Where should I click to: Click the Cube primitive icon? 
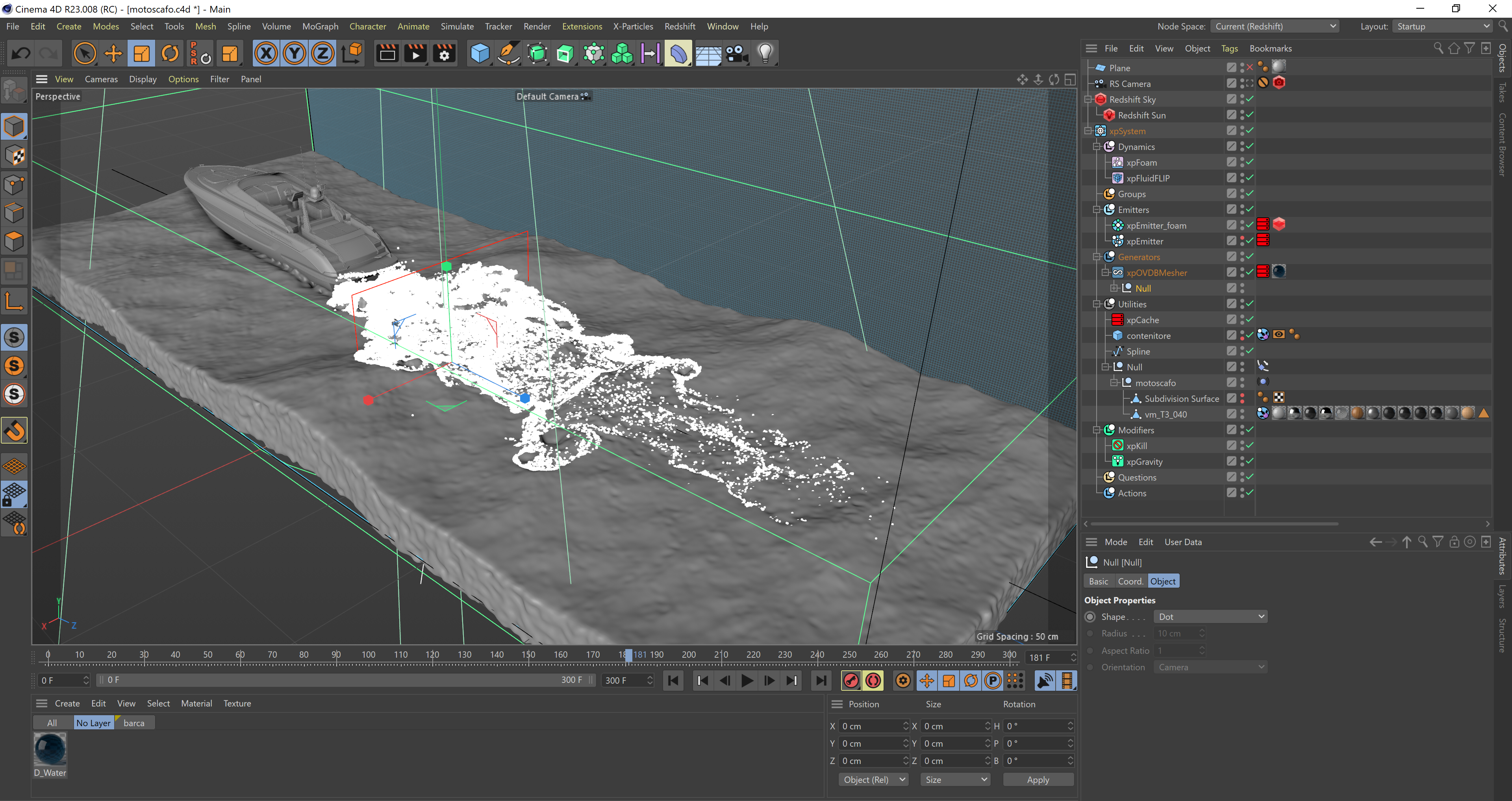click(x=480, y=54)
